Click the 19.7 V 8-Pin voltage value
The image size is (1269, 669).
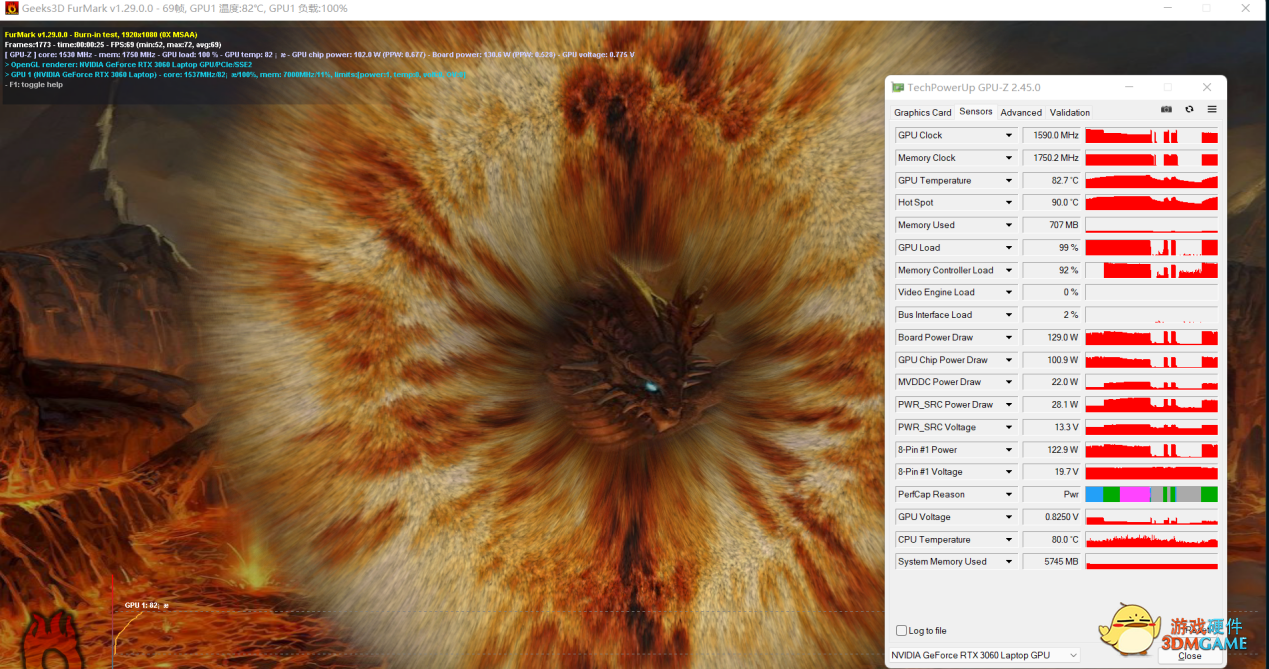pos(1052,472)
